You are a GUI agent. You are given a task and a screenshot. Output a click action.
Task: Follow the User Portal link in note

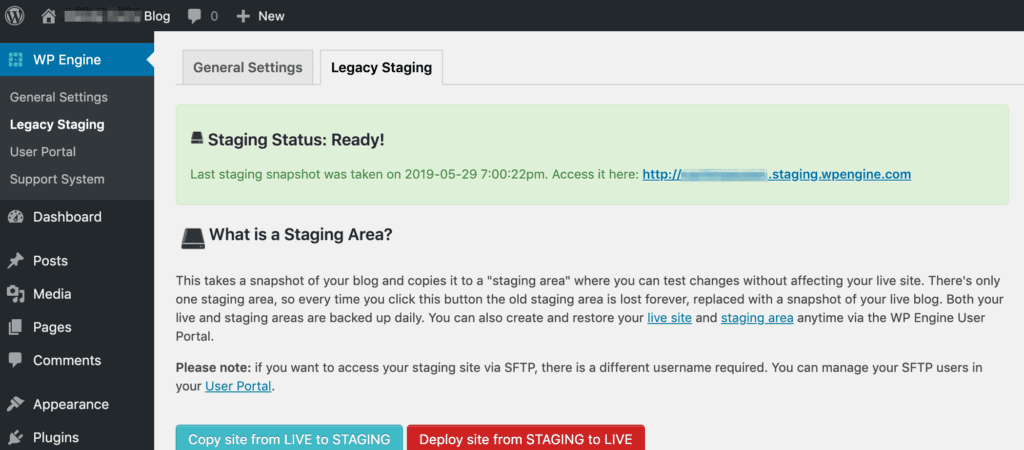coord(238,386)
